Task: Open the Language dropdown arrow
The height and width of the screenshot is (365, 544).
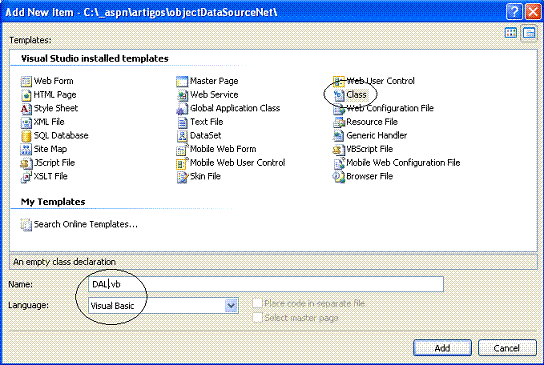Action: tap(231, 306)
